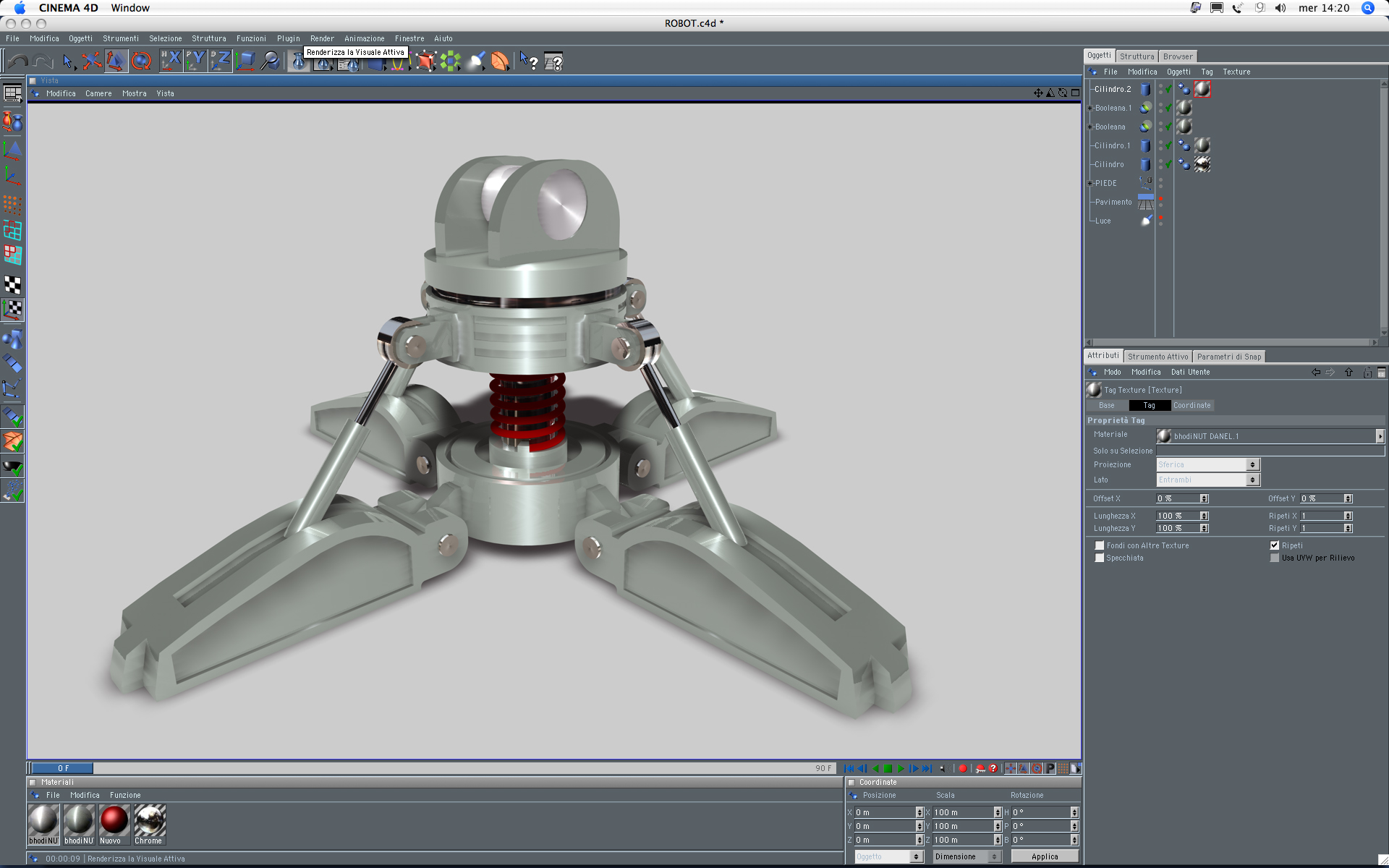
Task: Select the Move tool with red arrows
Action: [x=91, y=61]
